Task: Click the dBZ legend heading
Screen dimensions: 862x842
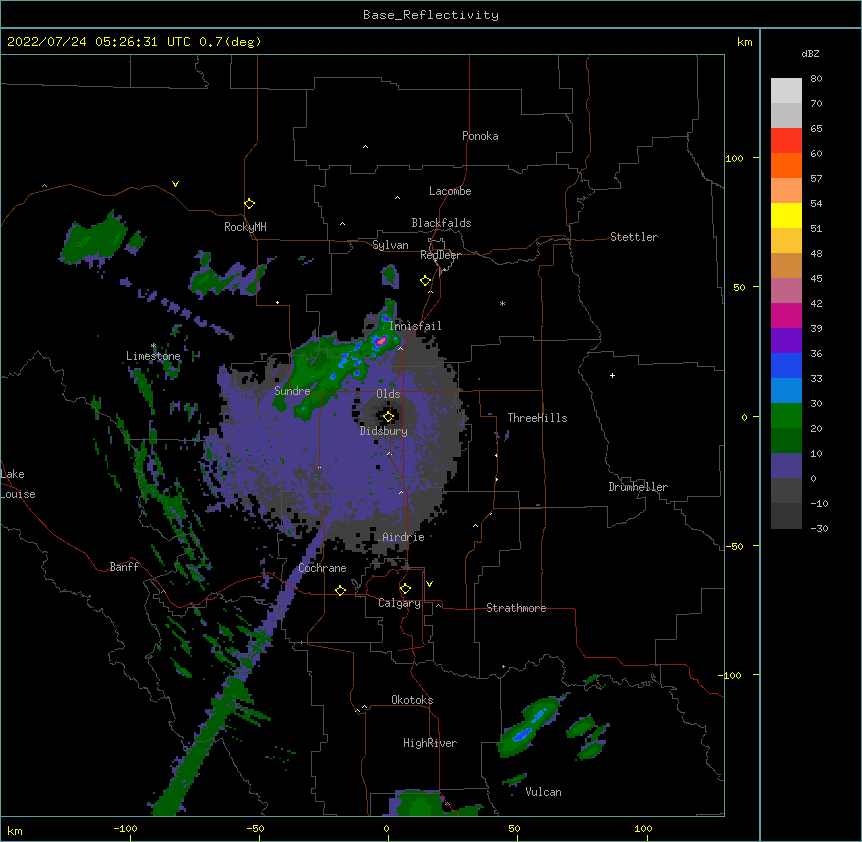Action: click(x=810, y=54)
